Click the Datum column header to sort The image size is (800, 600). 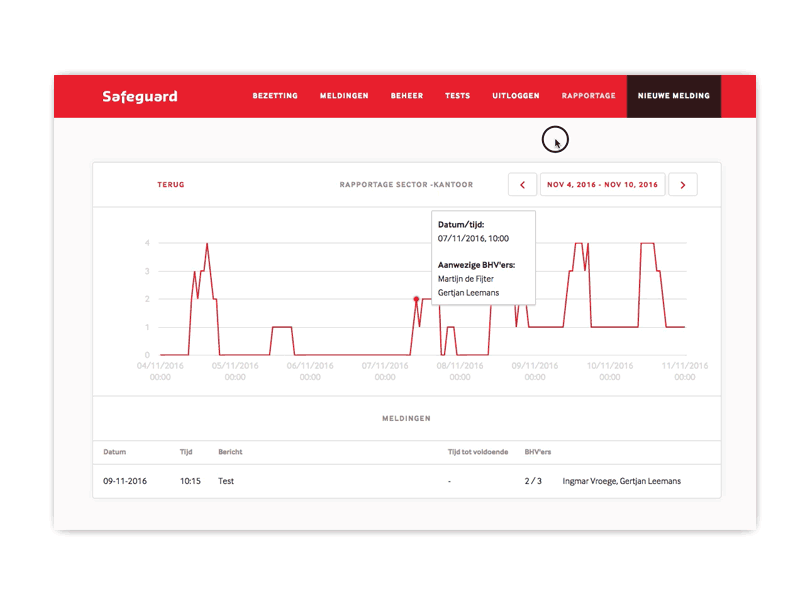[114, 451]
